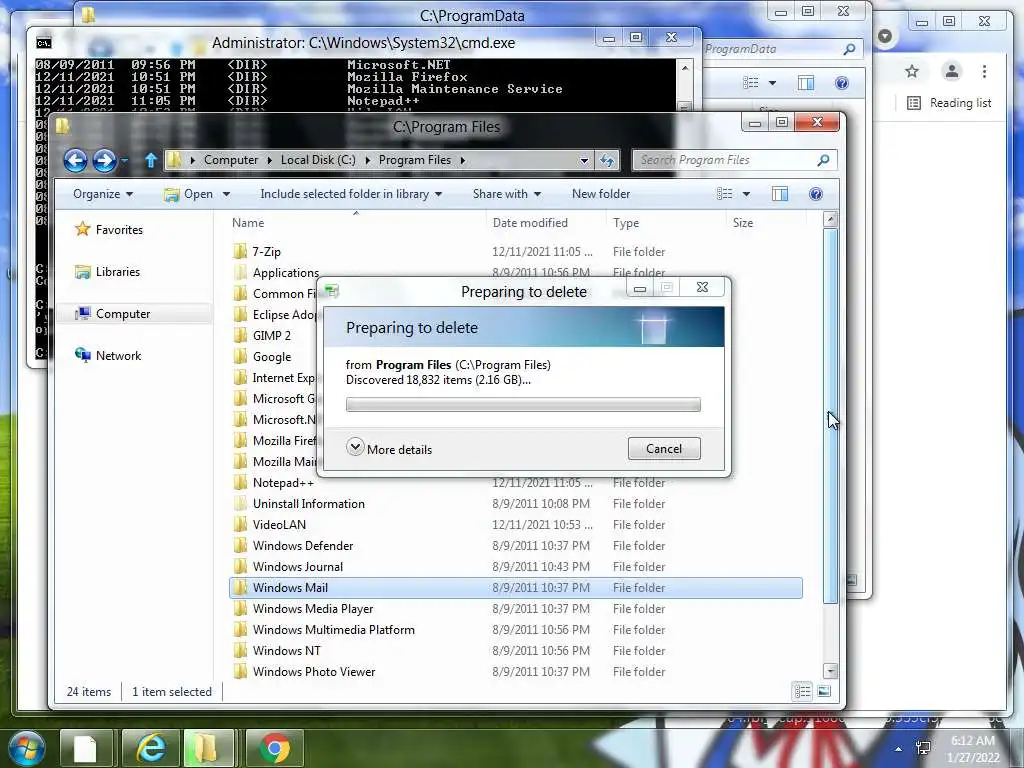The image size is (1024, 768).
Task: Click system tray show hidden icons arrow
Action: click(x=899, y=749)
